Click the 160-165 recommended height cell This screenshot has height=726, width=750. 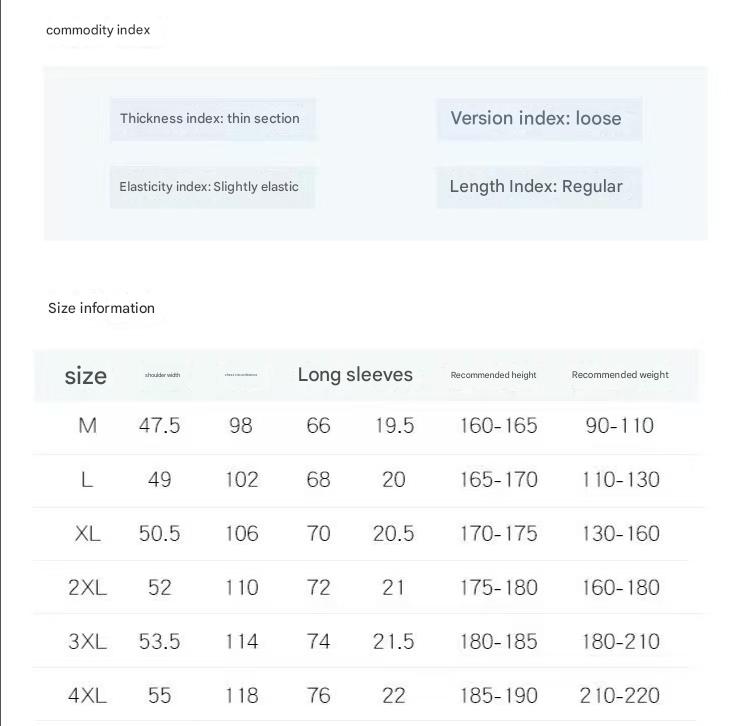tap(498, 426)
